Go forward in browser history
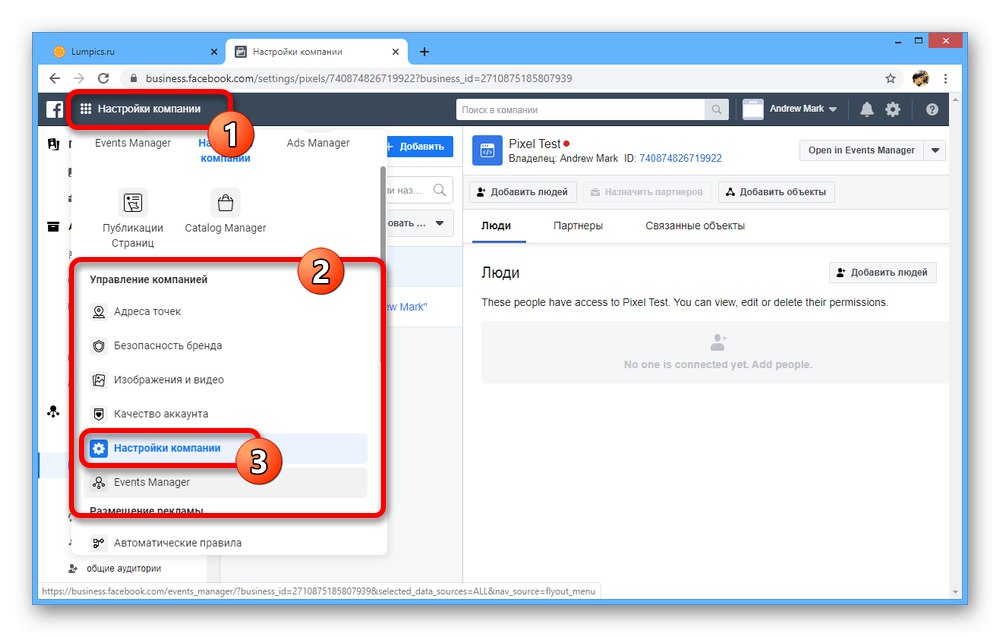The image size is (1000, 637). [79, 78]
